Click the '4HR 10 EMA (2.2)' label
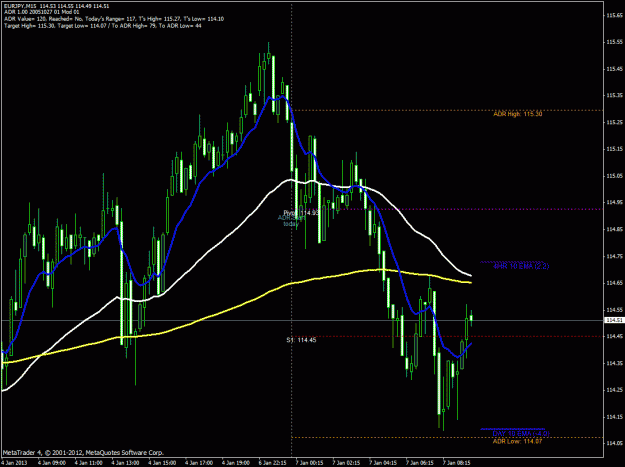The image size is (625, 467). 521,266
